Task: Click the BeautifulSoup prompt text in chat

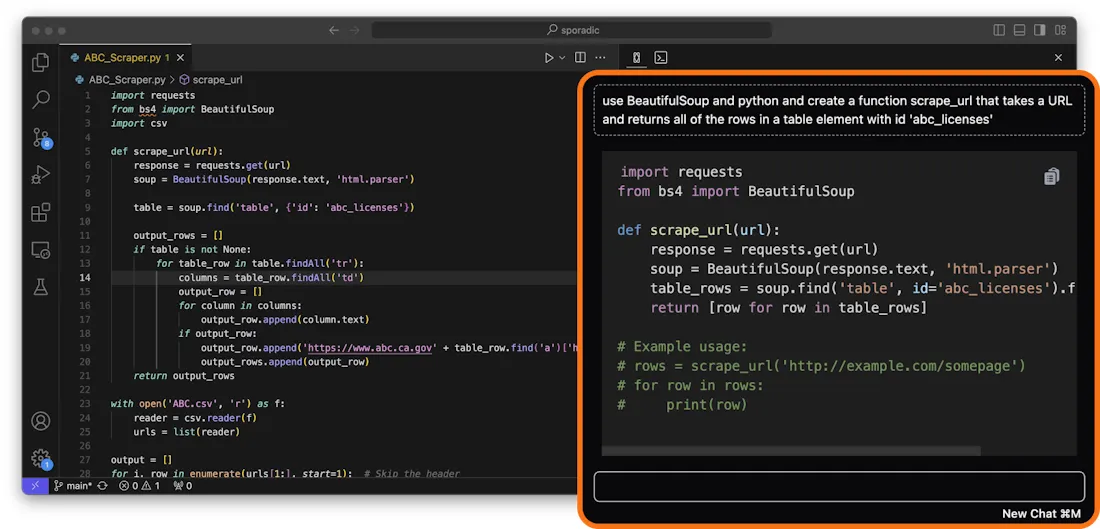Action: [x=837, y=110]
